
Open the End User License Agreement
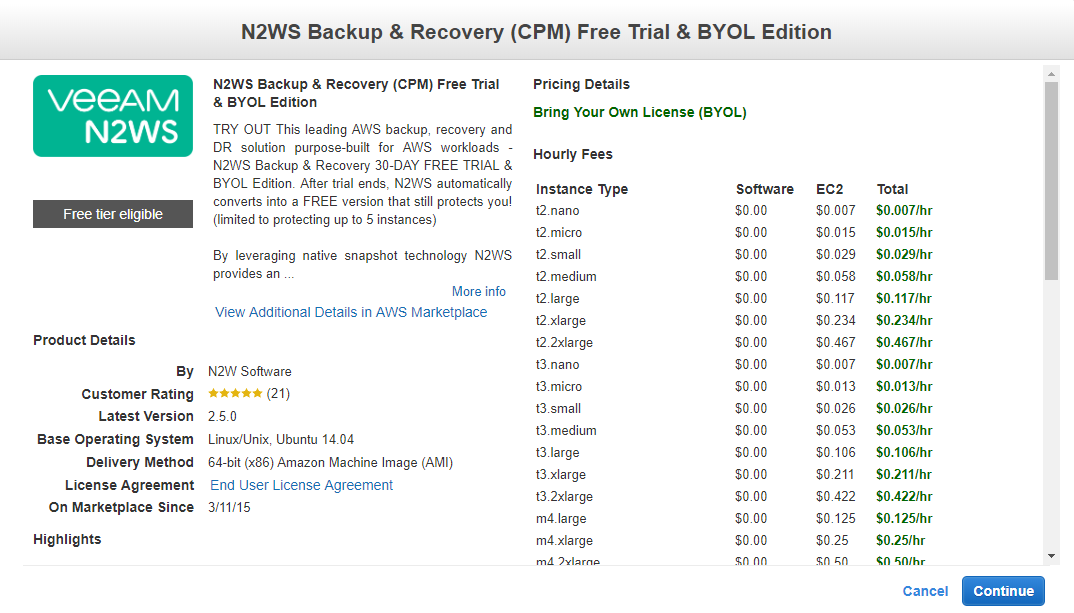301,485
